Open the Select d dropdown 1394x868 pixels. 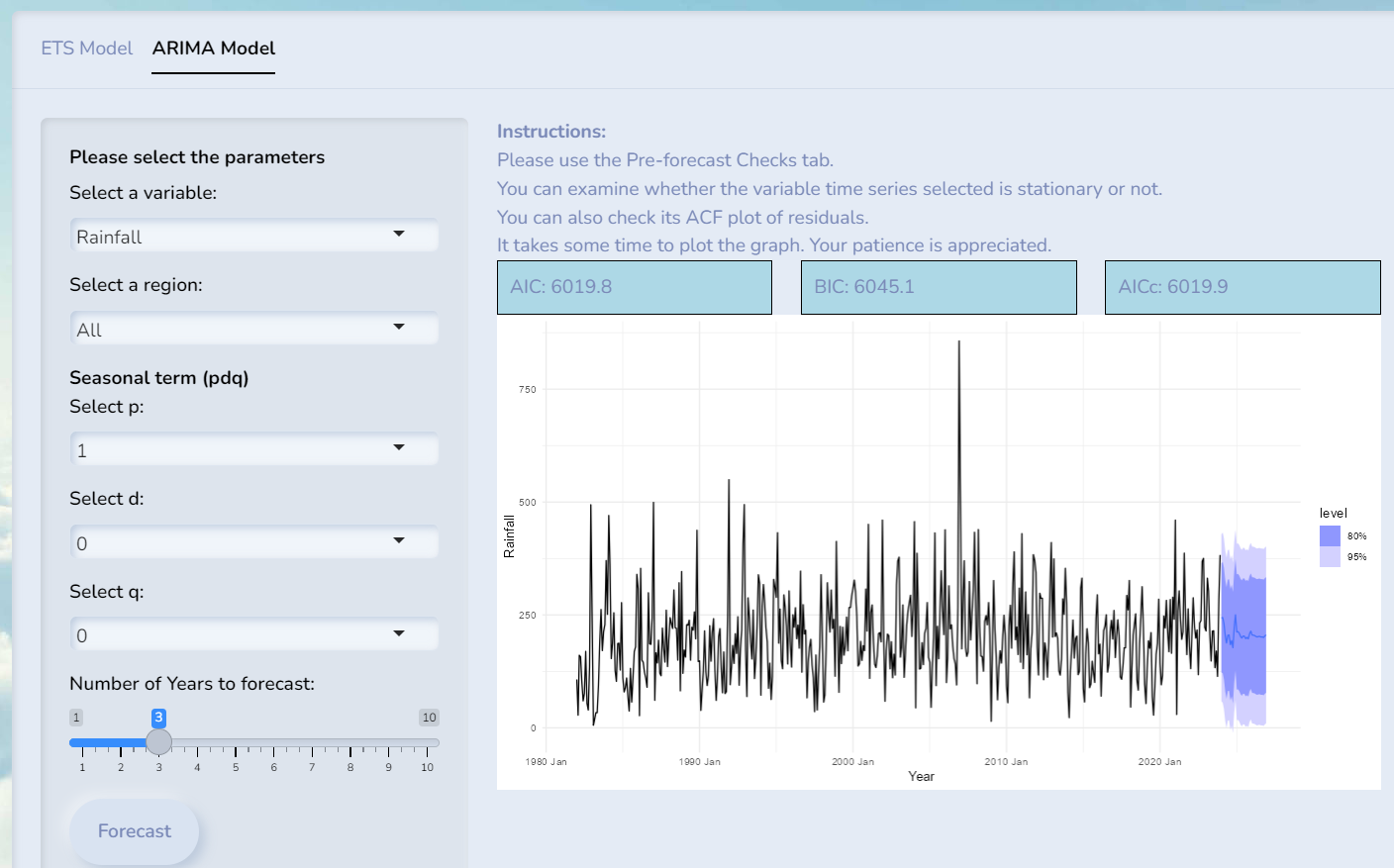(x=253, y=543)
